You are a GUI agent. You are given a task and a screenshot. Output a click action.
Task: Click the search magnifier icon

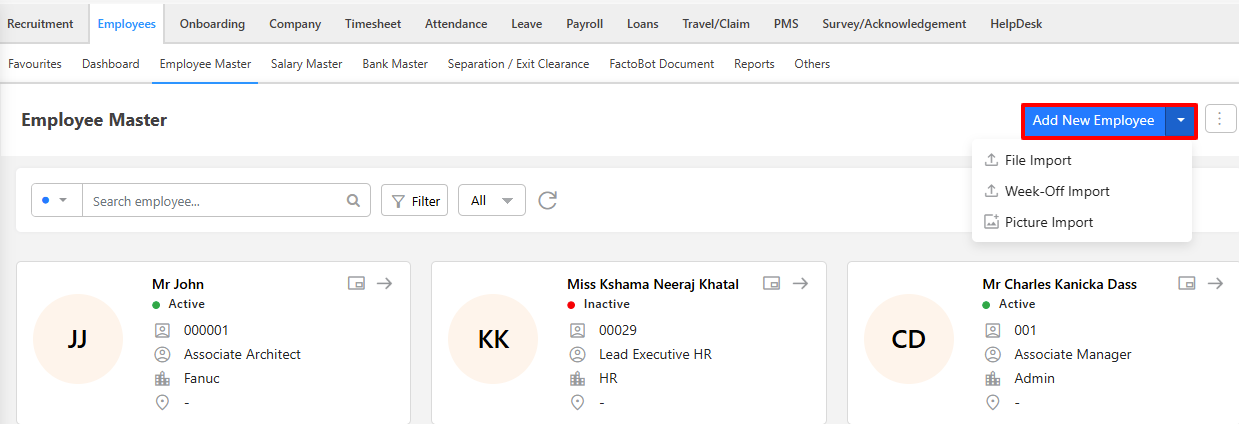point(353,200)
